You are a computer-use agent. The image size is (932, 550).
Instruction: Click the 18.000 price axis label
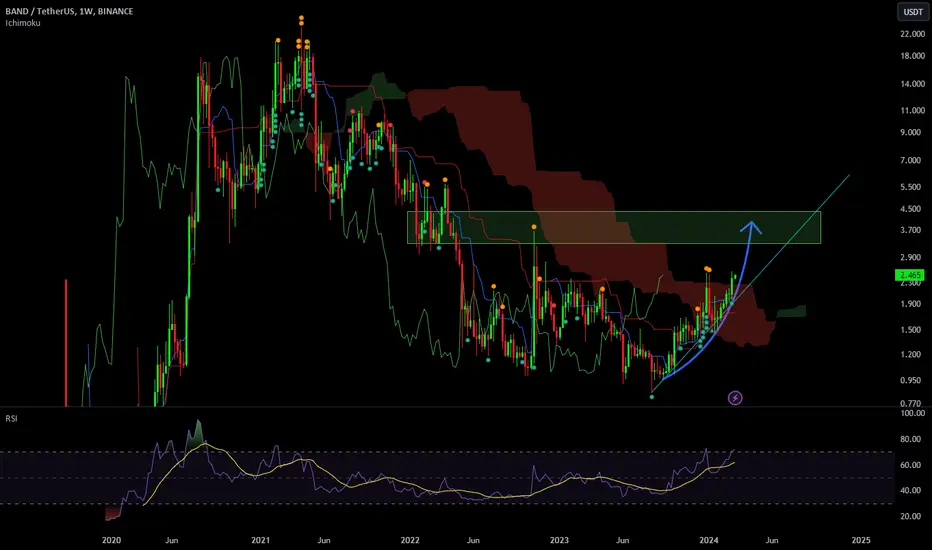pos(912,56)
